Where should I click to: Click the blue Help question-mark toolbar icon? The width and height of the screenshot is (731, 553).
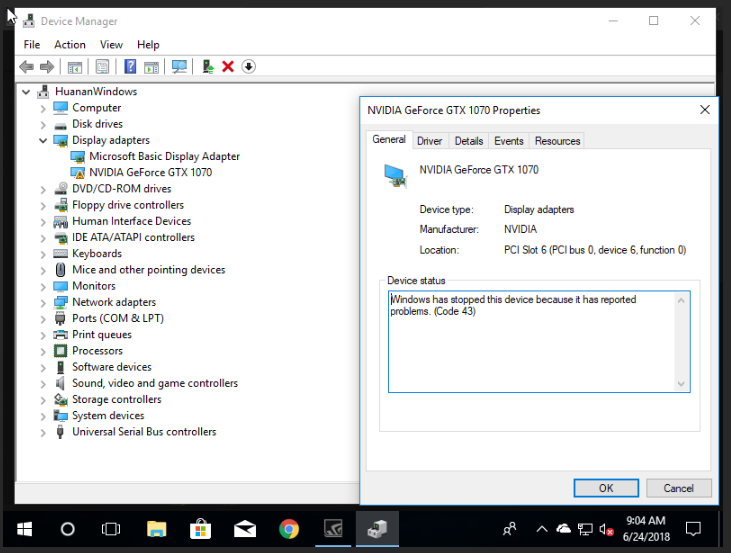[x=130, y=67]
